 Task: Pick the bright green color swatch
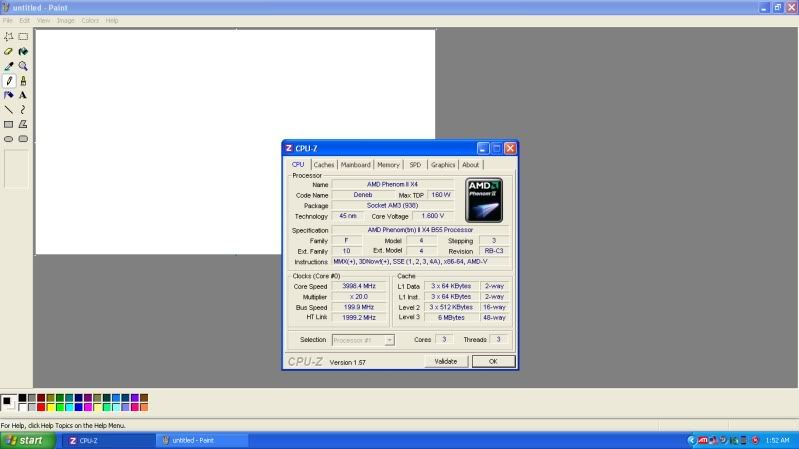(60, 407)
